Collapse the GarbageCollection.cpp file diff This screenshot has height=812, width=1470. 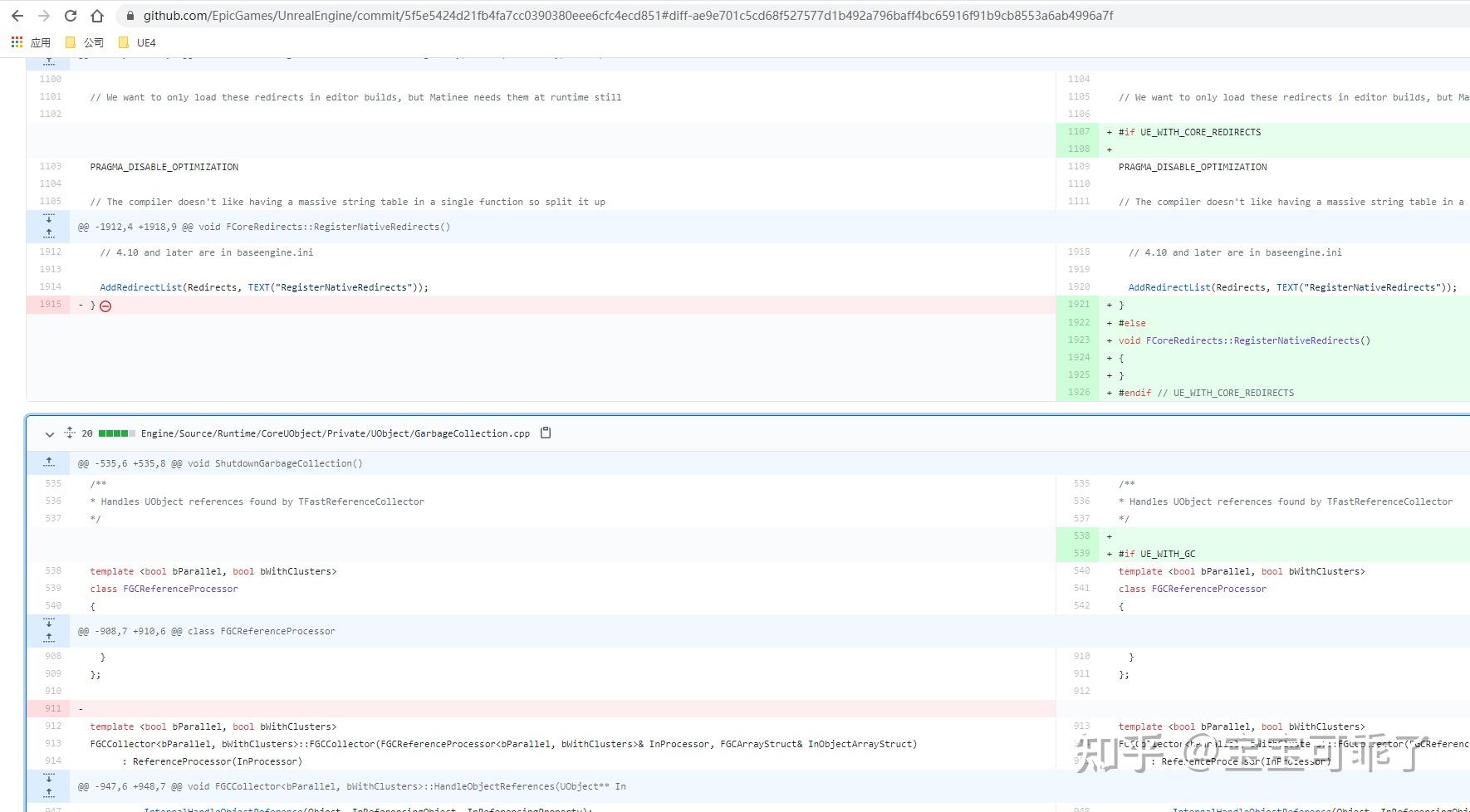pos(50,433)
